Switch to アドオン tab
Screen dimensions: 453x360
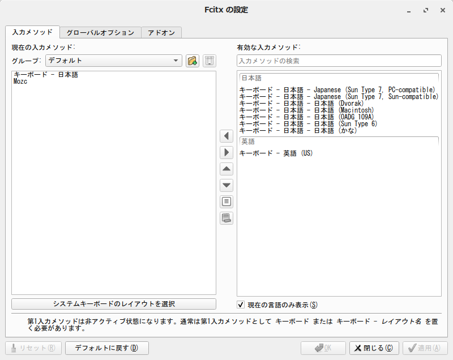[161, 33]
